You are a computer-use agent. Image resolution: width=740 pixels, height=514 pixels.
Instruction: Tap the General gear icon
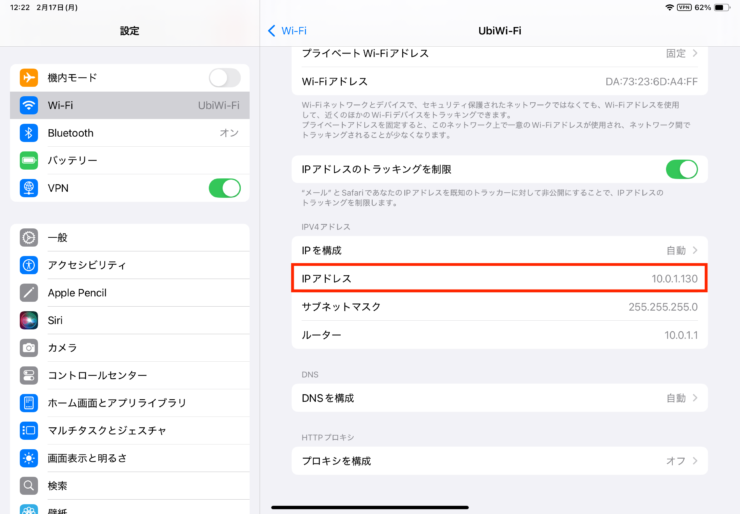pos(29,237)
